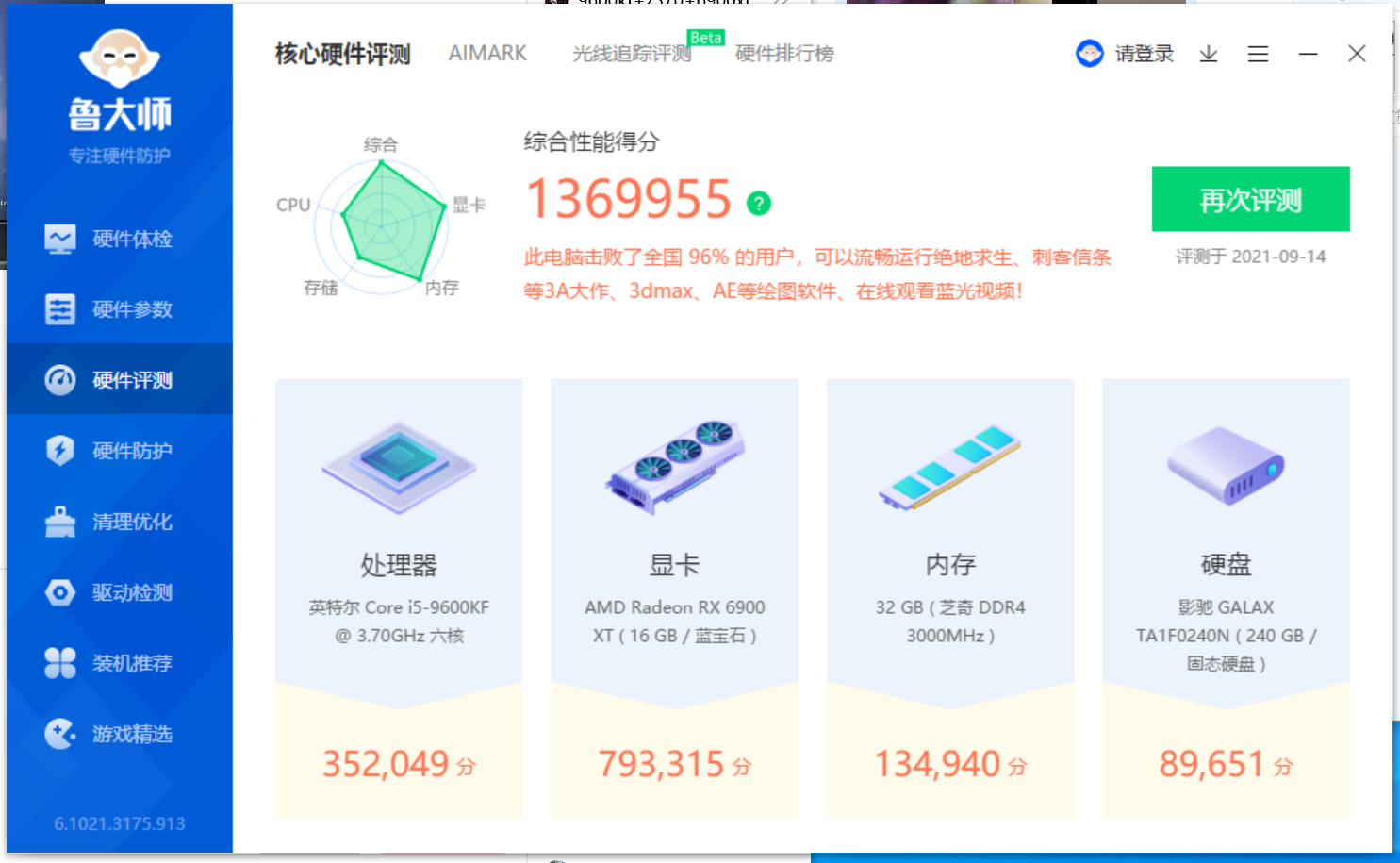Click 请登录 login link
This screenshot has width=1400, height=863.
(x=1145, y=54)
